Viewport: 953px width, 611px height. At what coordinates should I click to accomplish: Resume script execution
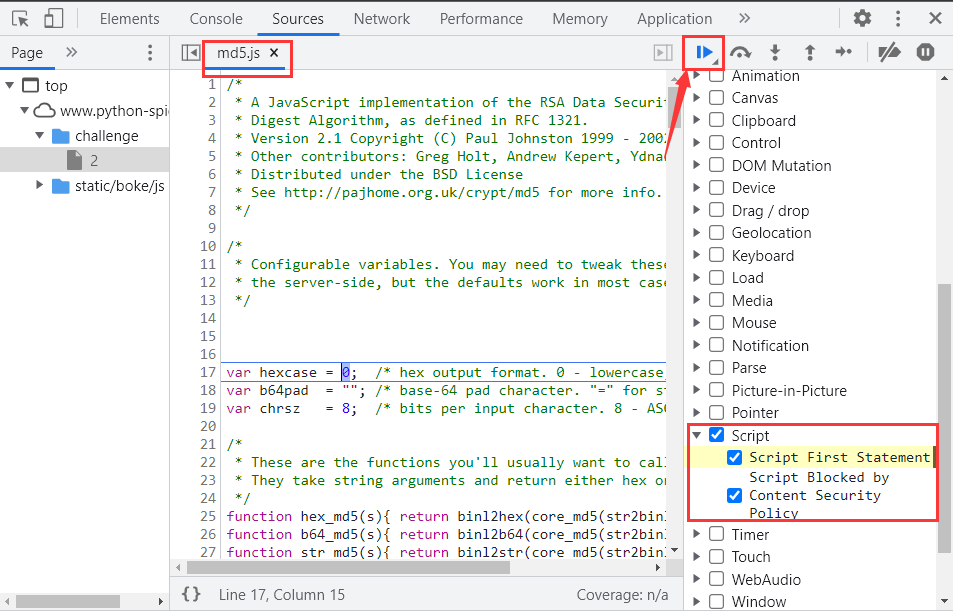click(705, 52)
